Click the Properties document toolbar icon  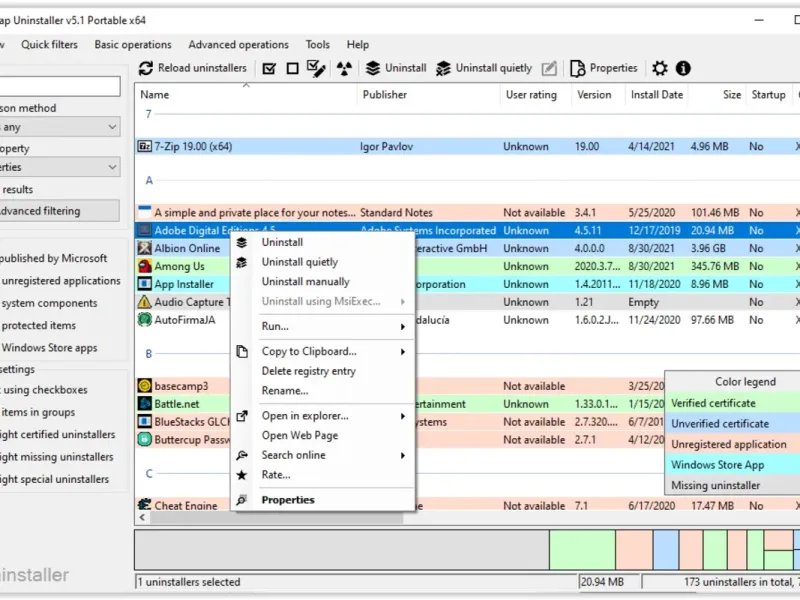(578, 68)
